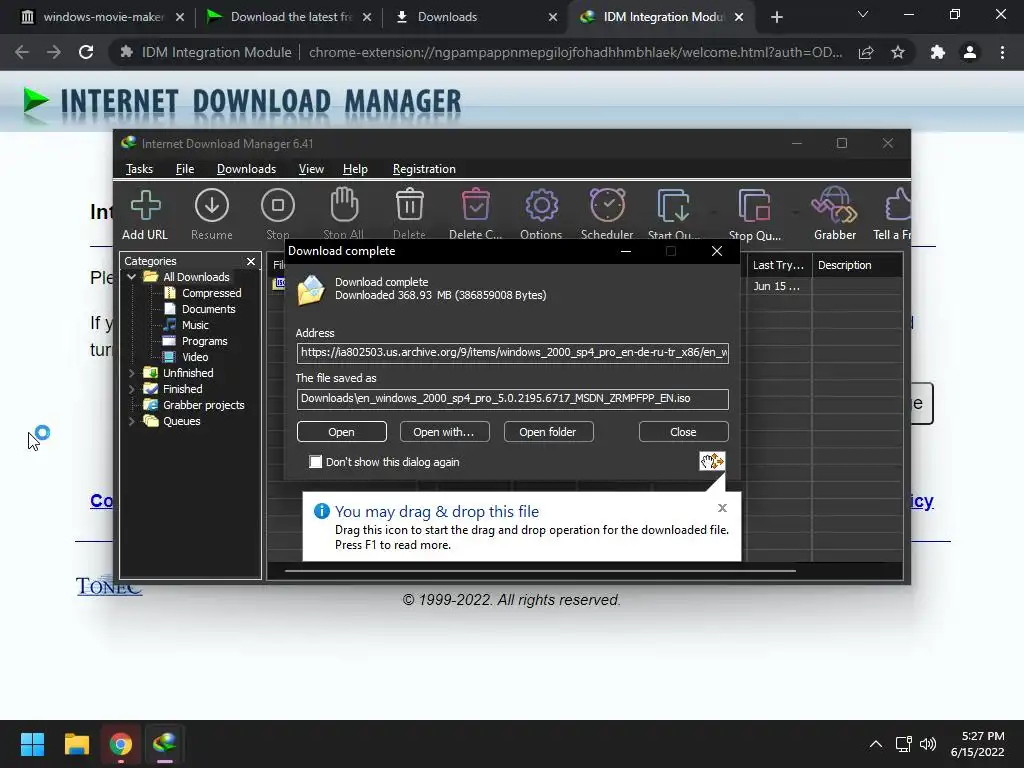The image size is (1024, 768).
Task: Switch to the Downloads browser tab
Action: coord(475,17)
